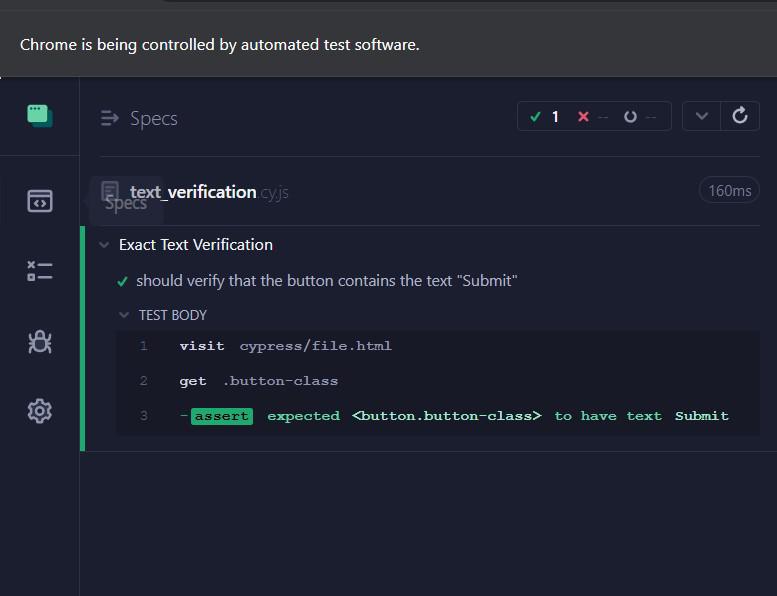Open the Runs page from sidebar
Screen dimensions: 777x596
coord(39,271)
